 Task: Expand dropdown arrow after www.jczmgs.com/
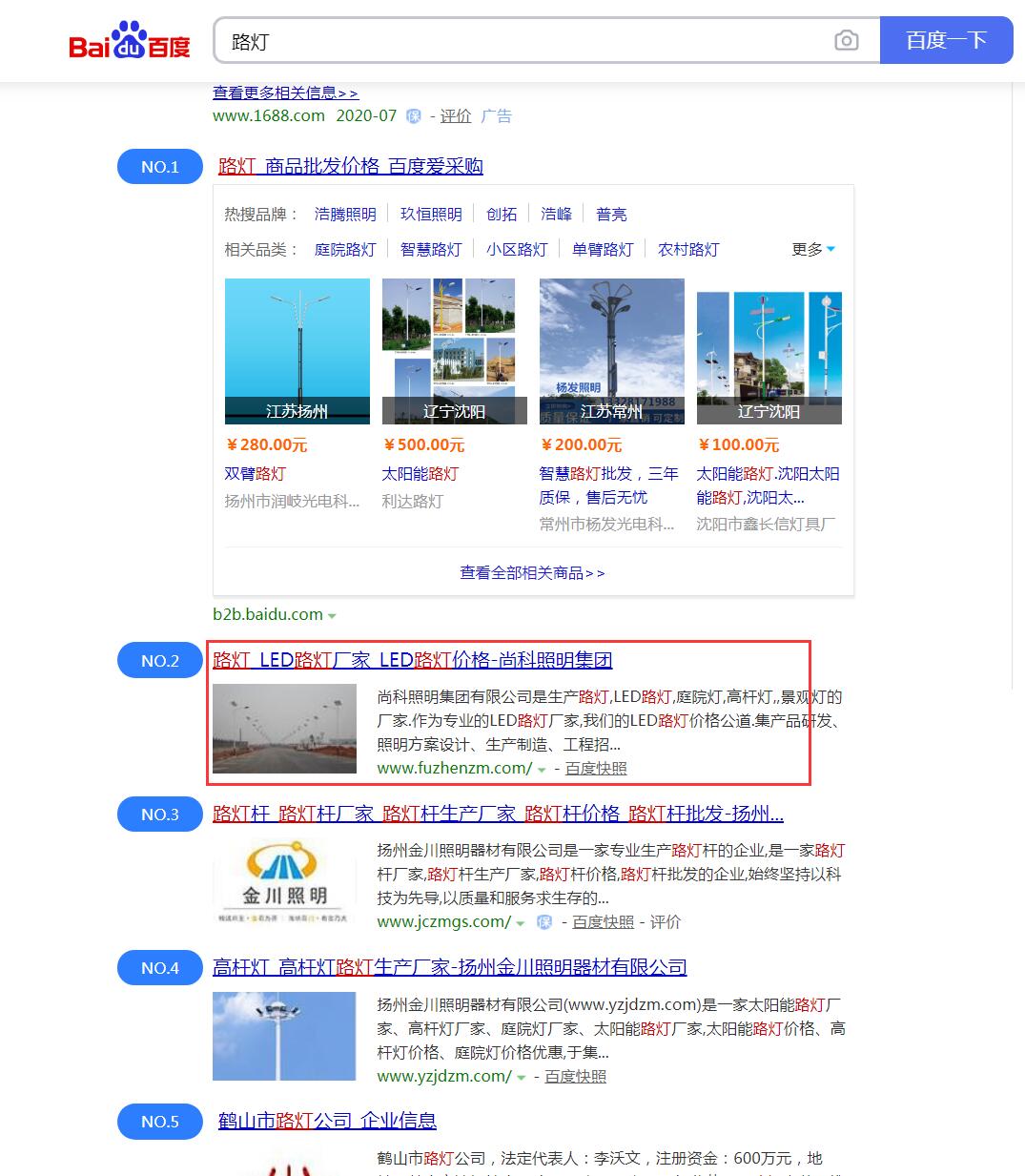(x=520, y=923)
